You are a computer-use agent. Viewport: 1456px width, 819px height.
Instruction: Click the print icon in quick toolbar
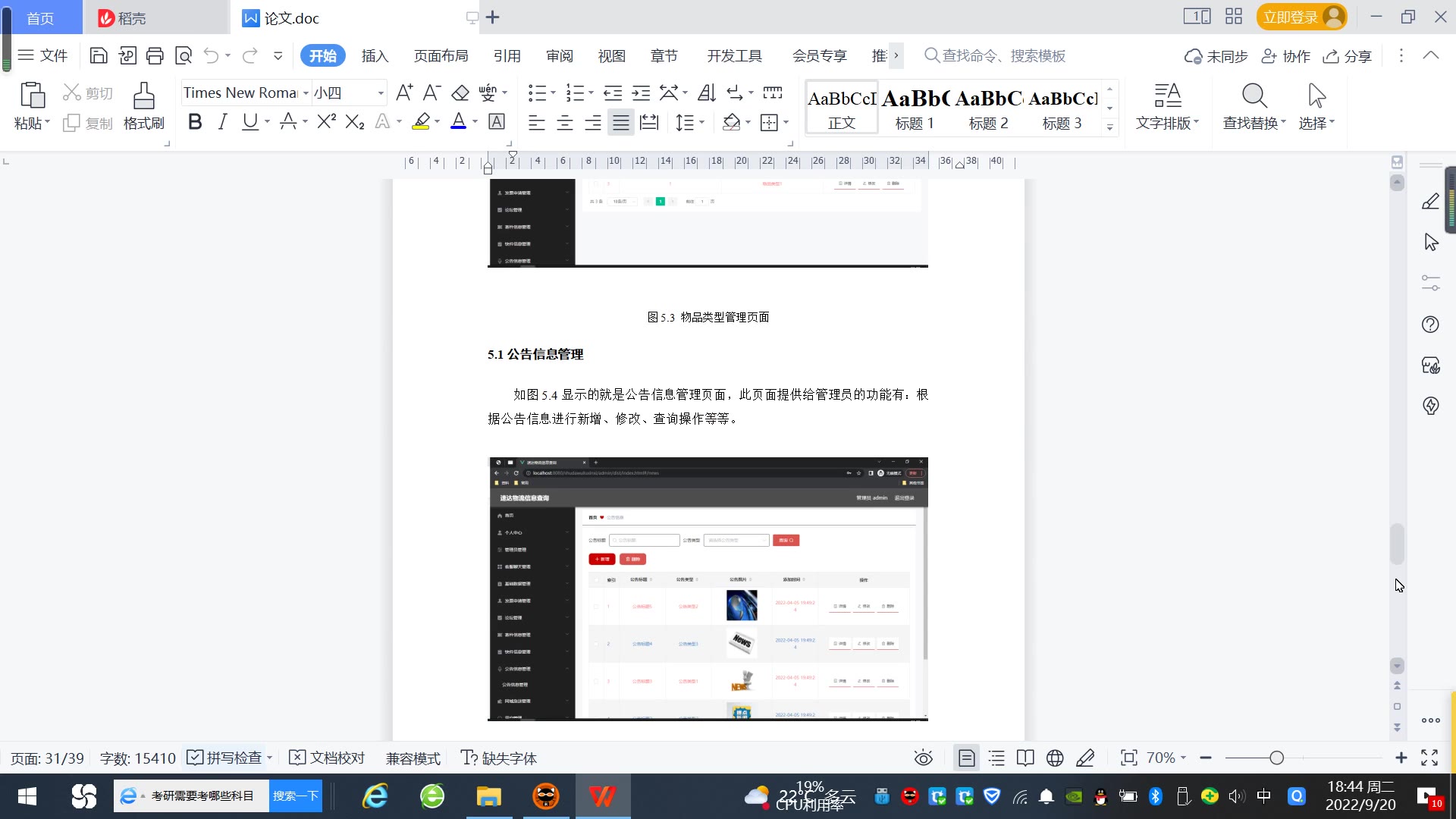(155, 55)
